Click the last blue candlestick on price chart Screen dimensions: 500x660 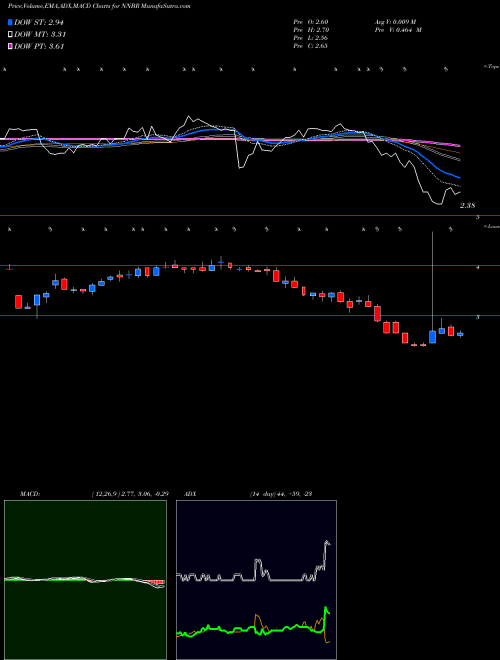460,334
